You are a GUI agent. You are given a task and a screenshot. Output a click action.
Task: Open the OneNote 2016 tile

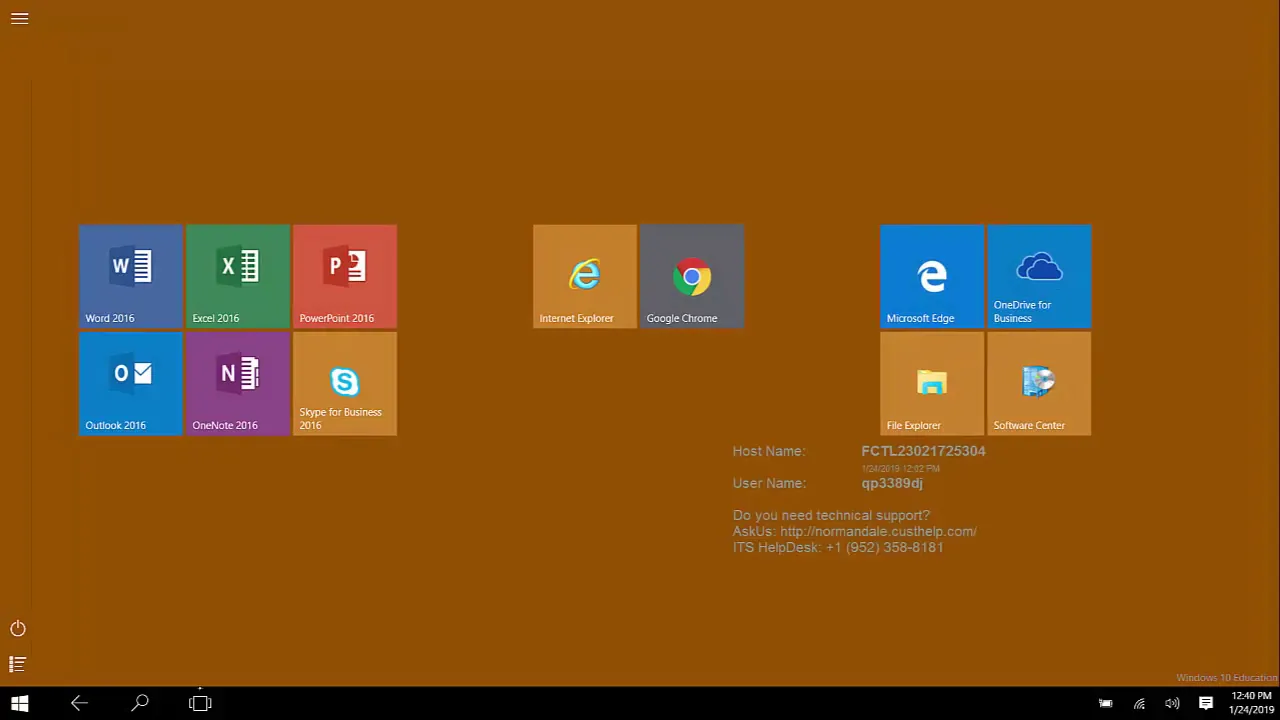(238, 383)
